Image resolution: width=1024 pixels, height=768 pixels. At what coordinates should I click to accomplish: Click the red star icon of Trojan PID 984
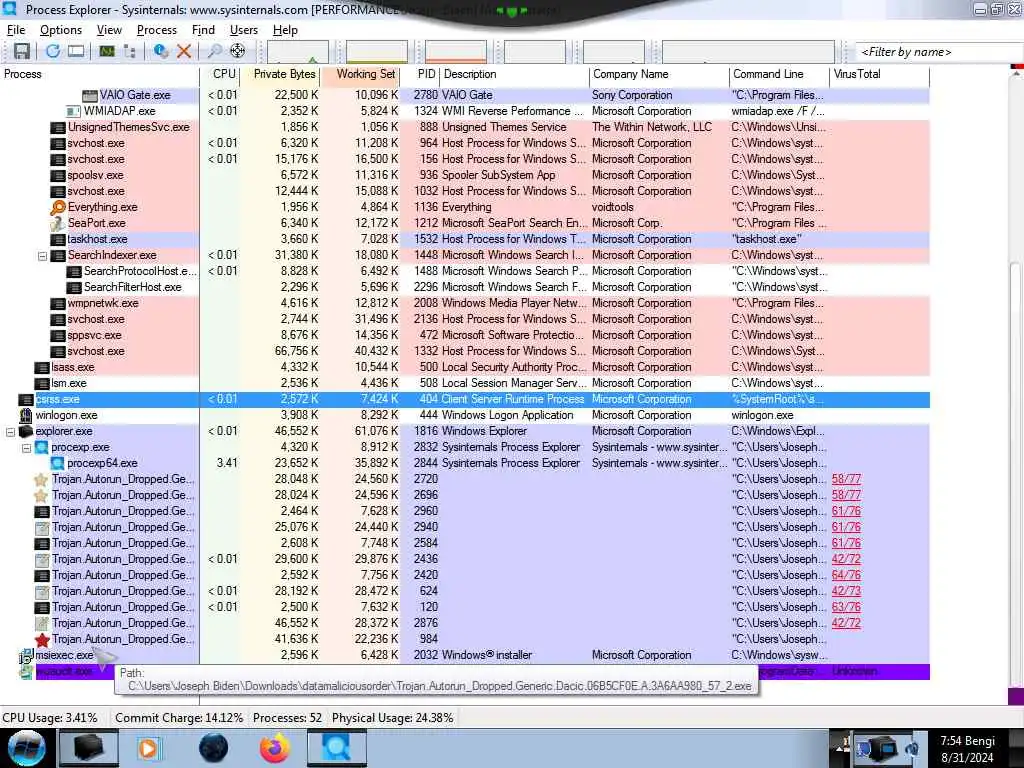click(42, 639)
